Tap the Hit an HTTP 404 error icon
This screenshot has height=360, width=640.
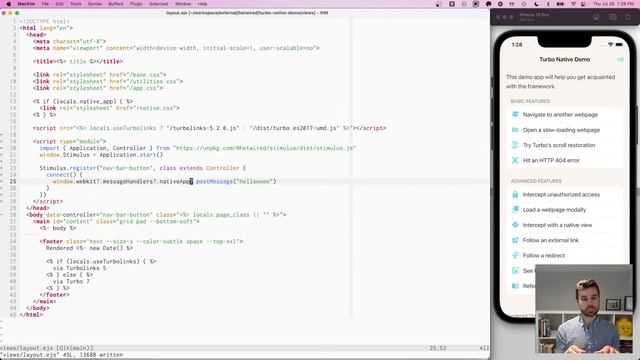point(515,160)
